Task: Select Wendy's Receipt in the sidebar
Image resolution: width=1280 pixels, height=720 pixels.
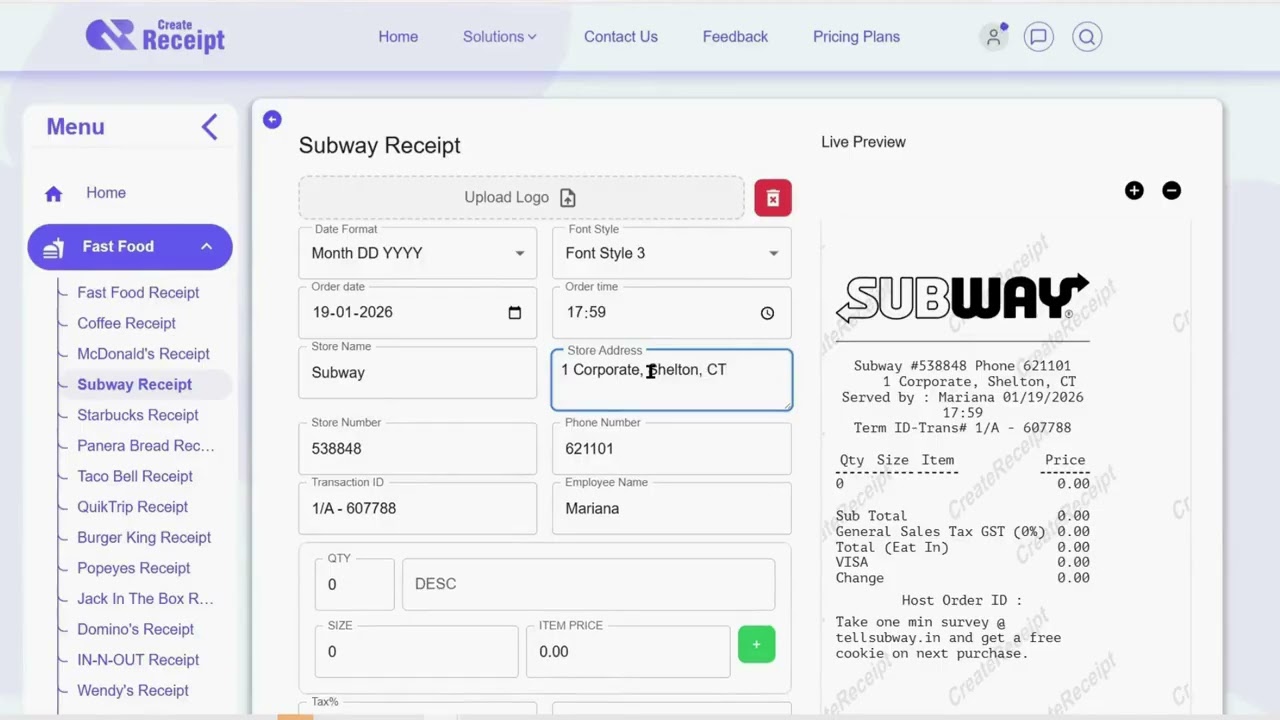Action: [132, 690]
